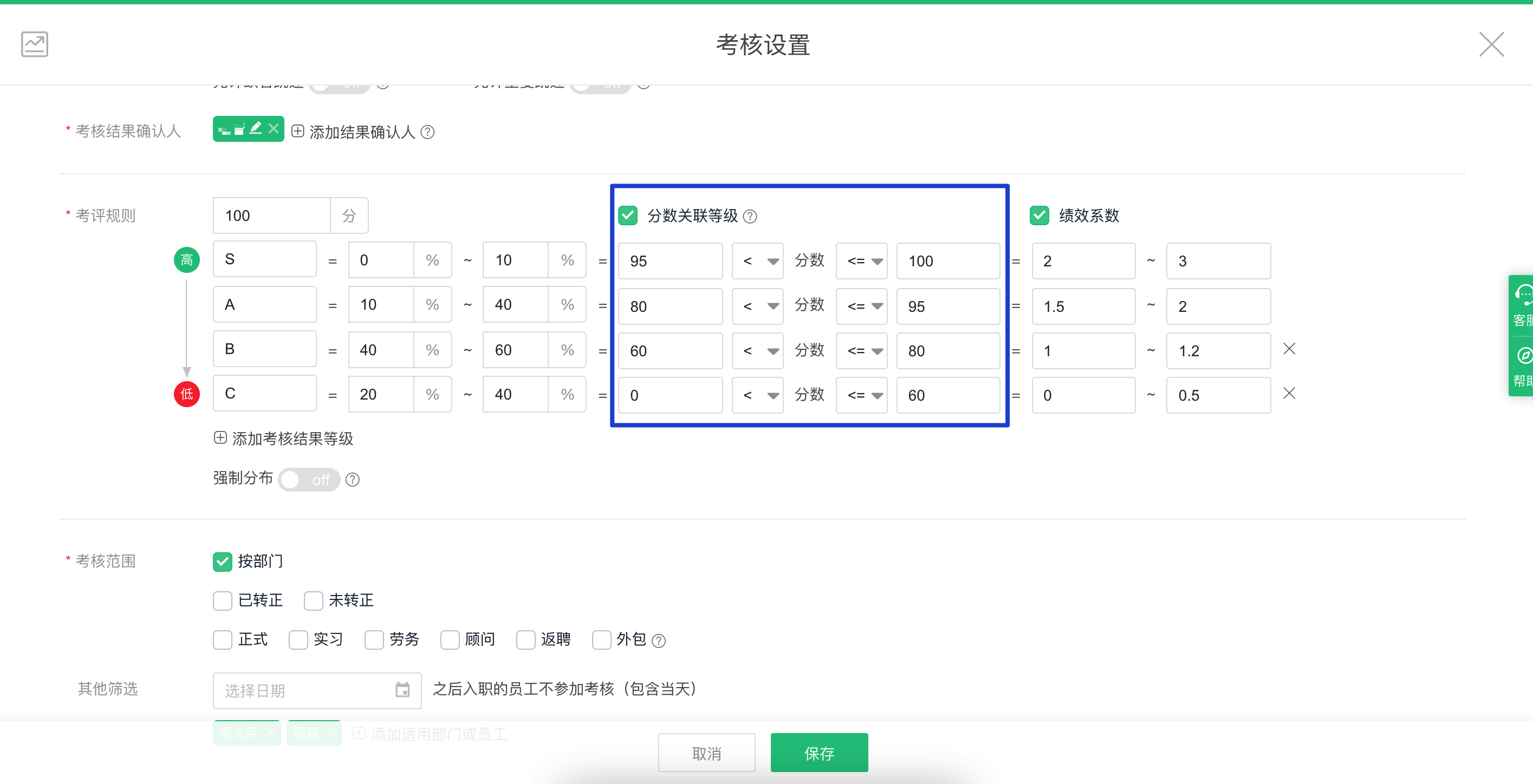
Task: Toggle the 强制分布 switch
Action: pos(309,479)
